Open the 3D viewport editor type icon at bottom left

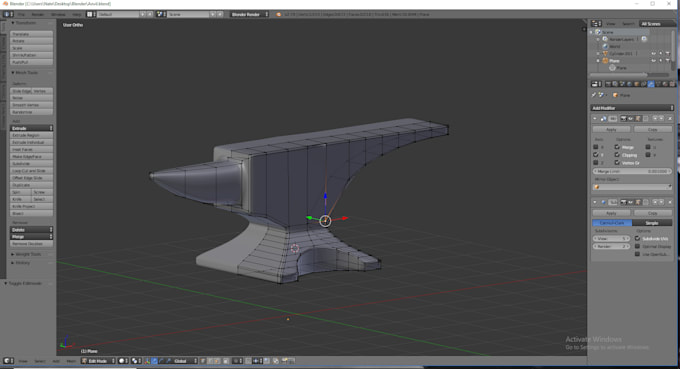(8, 361)
